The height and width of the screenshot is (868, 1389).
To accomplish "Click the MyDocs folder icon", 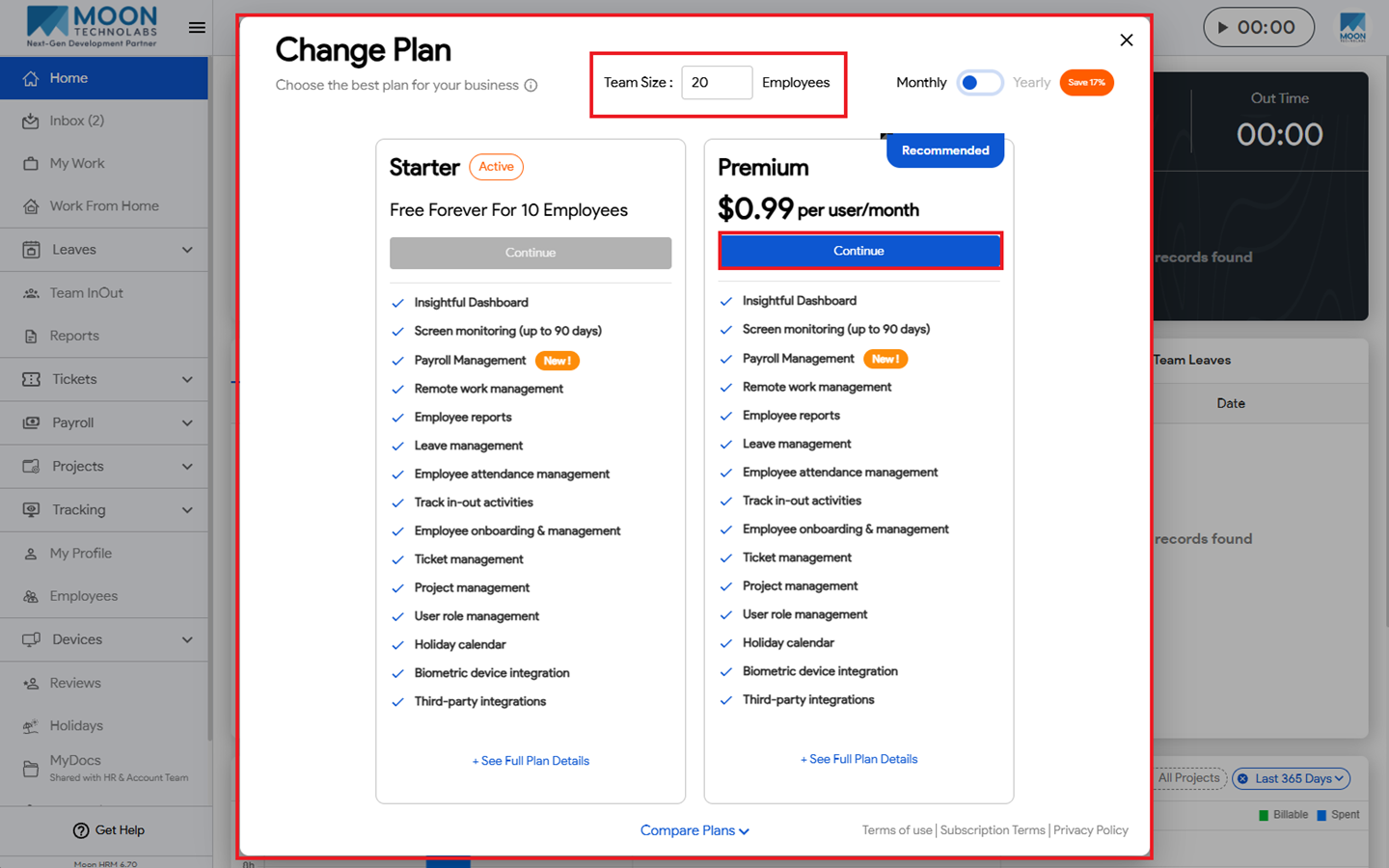I will tap(31, 768).
